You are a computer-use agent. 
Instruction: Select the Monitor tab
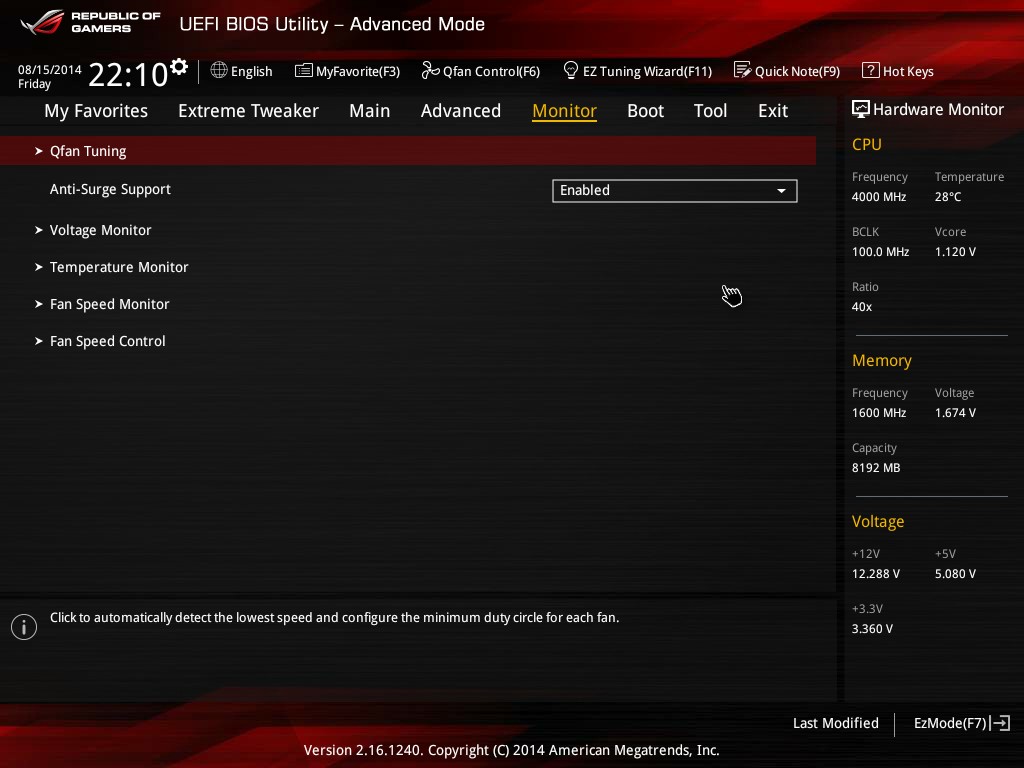(564, 111)
